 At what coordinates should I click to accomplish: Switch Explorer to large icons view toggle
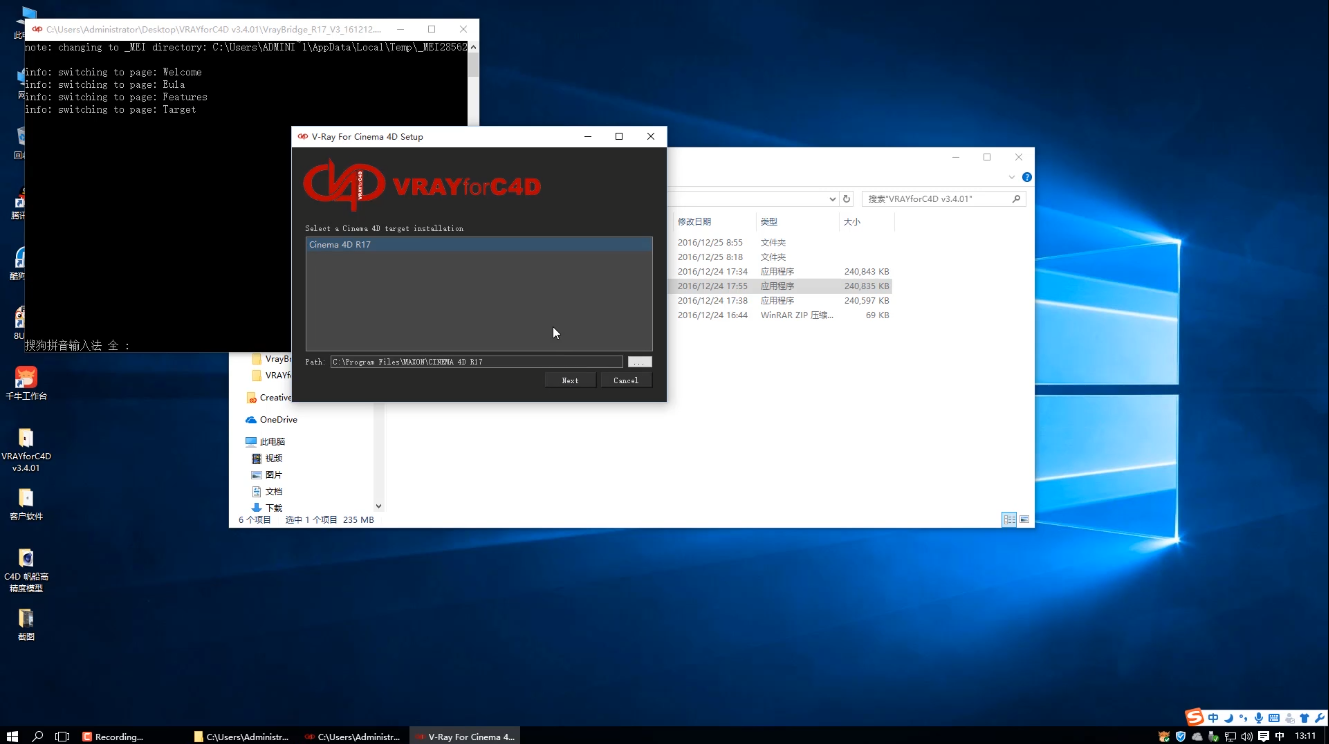1024,520
